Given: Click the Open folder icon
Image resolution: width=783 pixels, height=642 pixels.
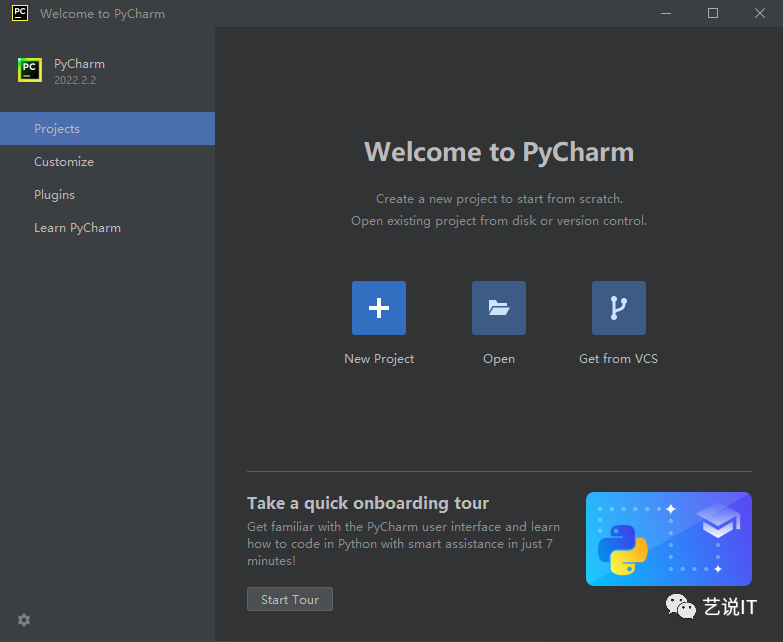Looking at the screenshot, I should [x=499, y=308].
